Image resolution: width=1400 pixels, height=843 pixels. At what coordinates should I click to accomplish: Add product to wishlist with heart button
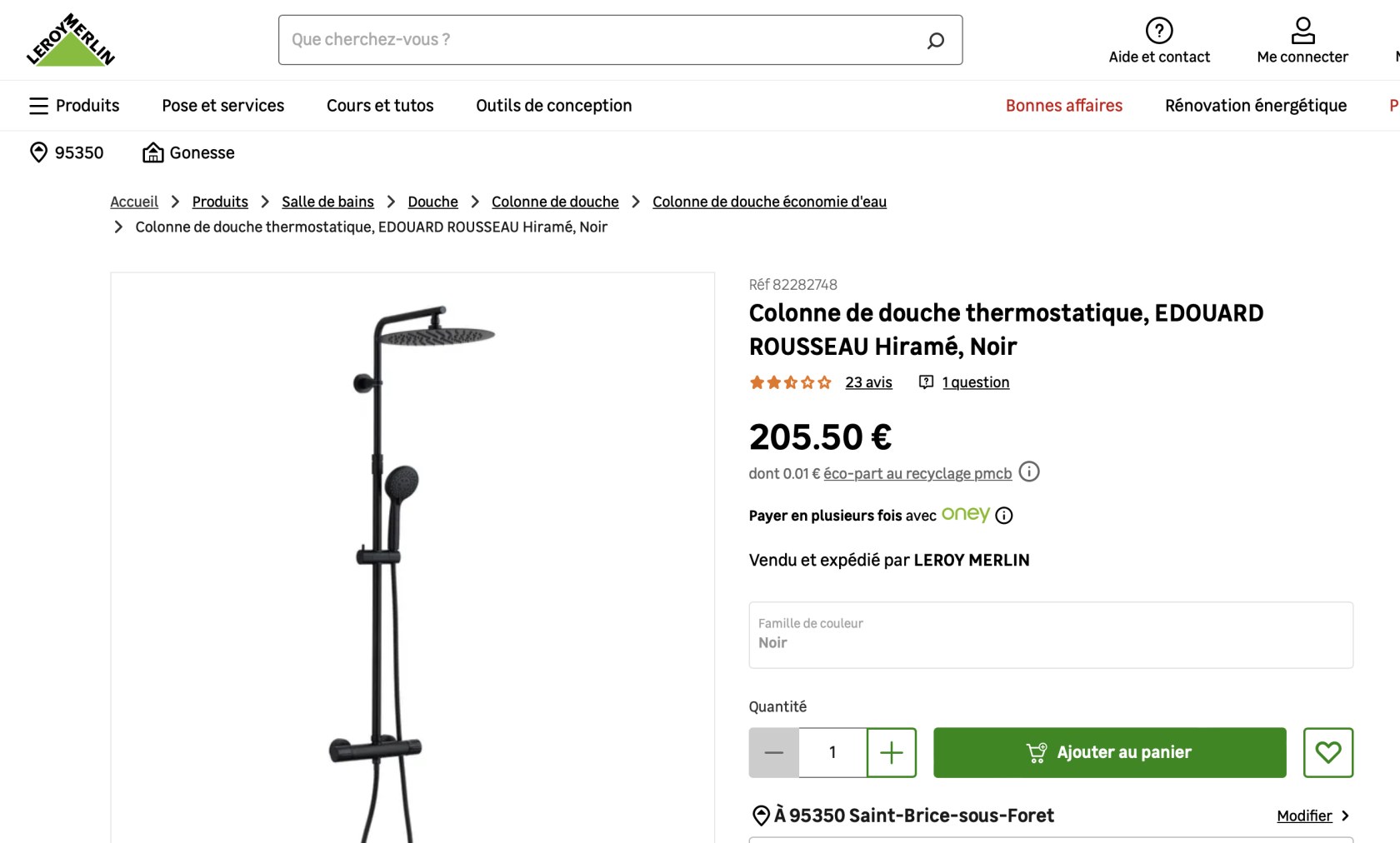point(1328,752)
